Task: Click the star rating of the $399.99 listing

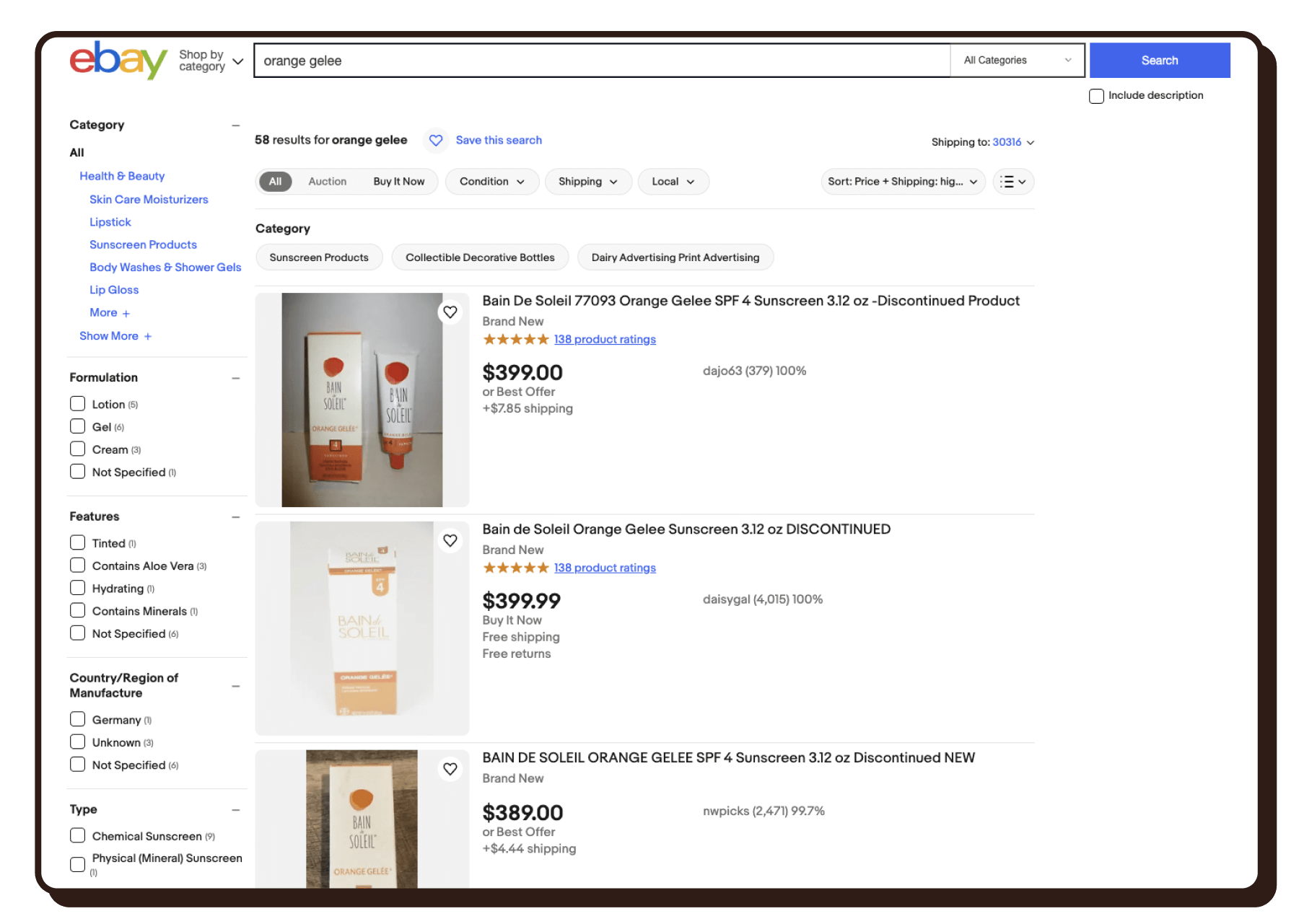Action: 516,568
